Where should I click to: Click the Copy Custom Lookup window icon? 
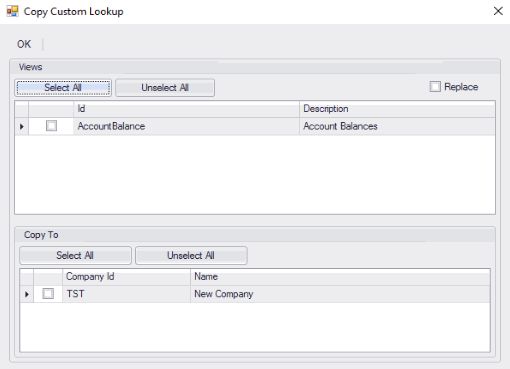pos(13,11)
